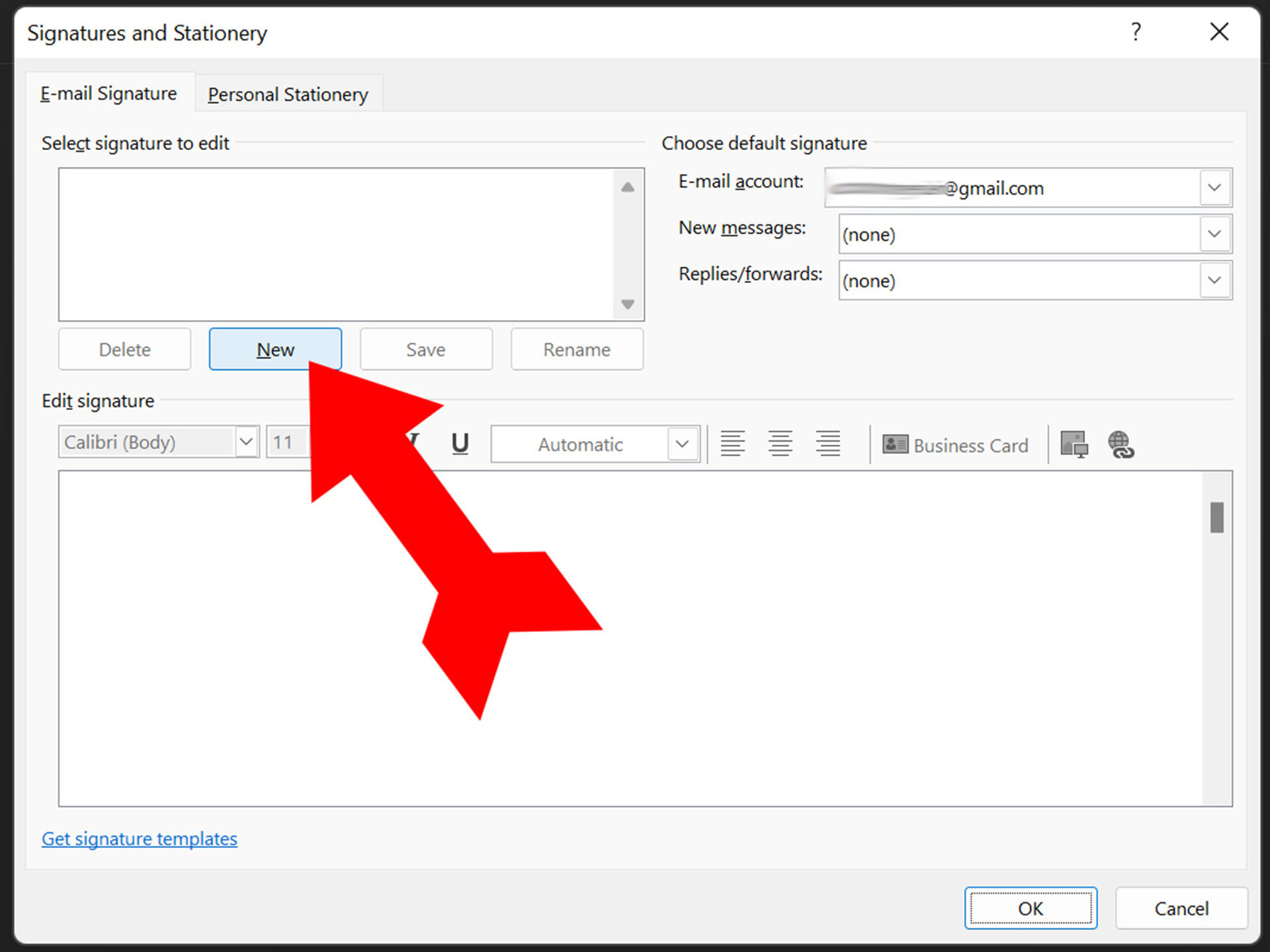
Task: Align signature text left
Action: coord(732,444)
